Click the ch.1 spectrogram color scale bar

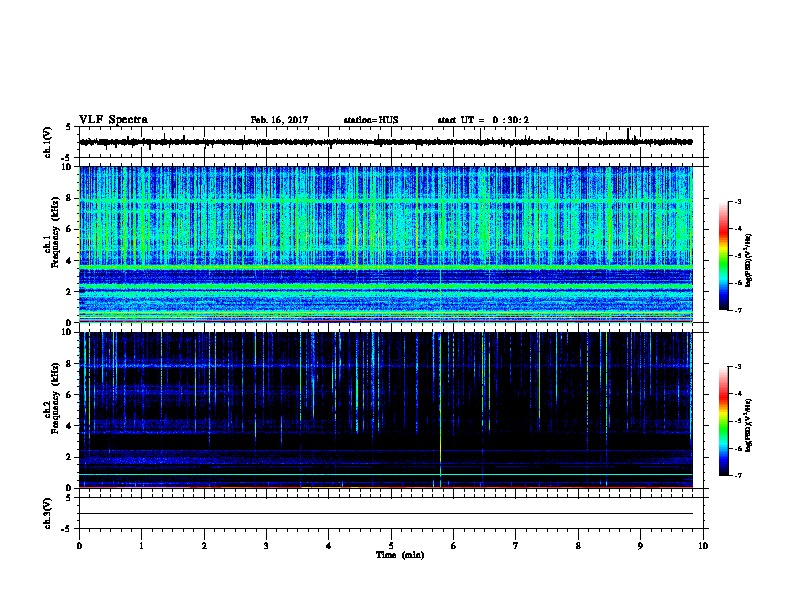click(x=723, y=256)
